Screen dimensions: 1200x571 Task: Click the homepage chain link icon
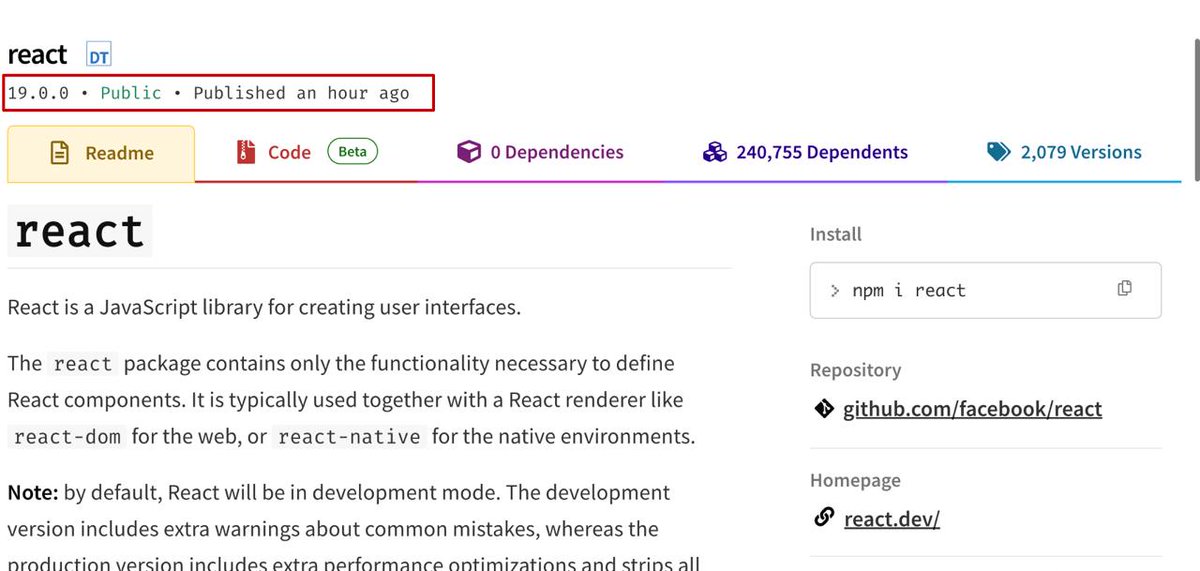(824, 518)
